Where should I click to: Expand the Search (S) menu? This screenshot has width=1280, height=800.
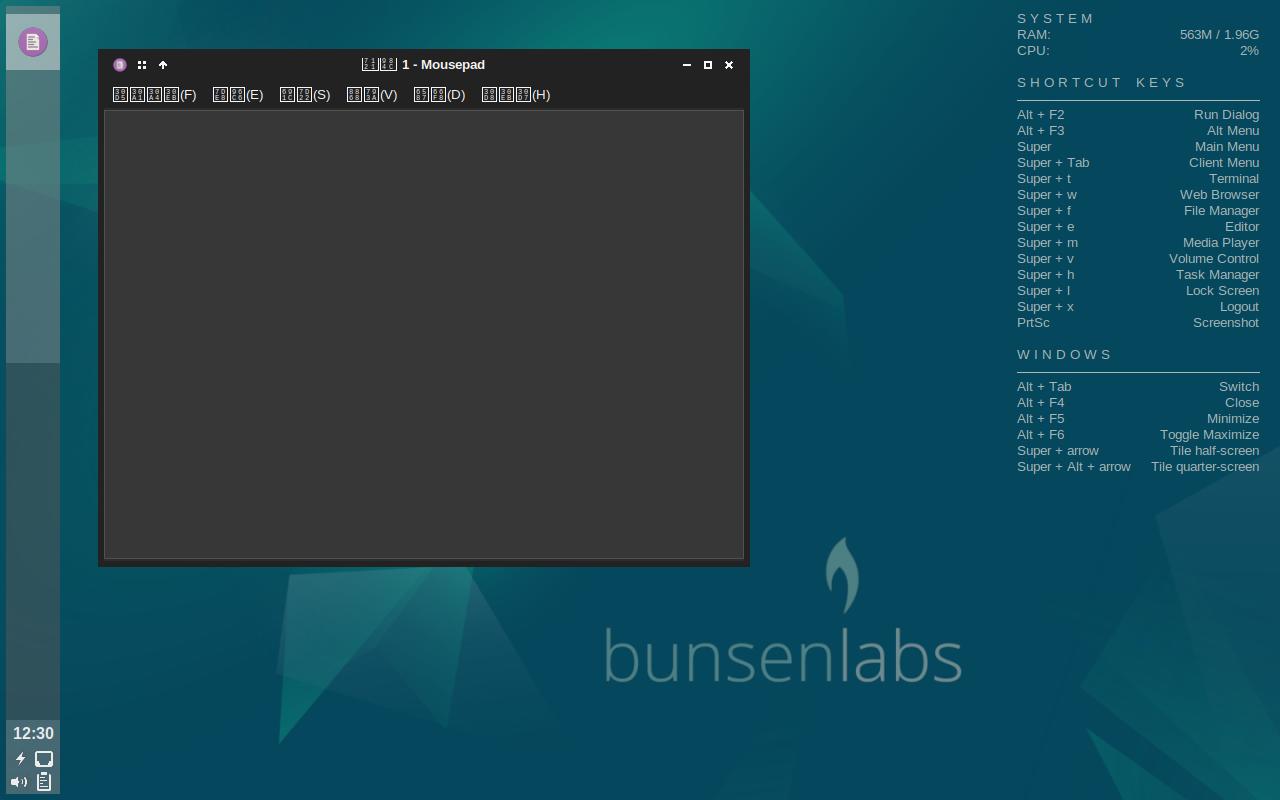point(305,95)
